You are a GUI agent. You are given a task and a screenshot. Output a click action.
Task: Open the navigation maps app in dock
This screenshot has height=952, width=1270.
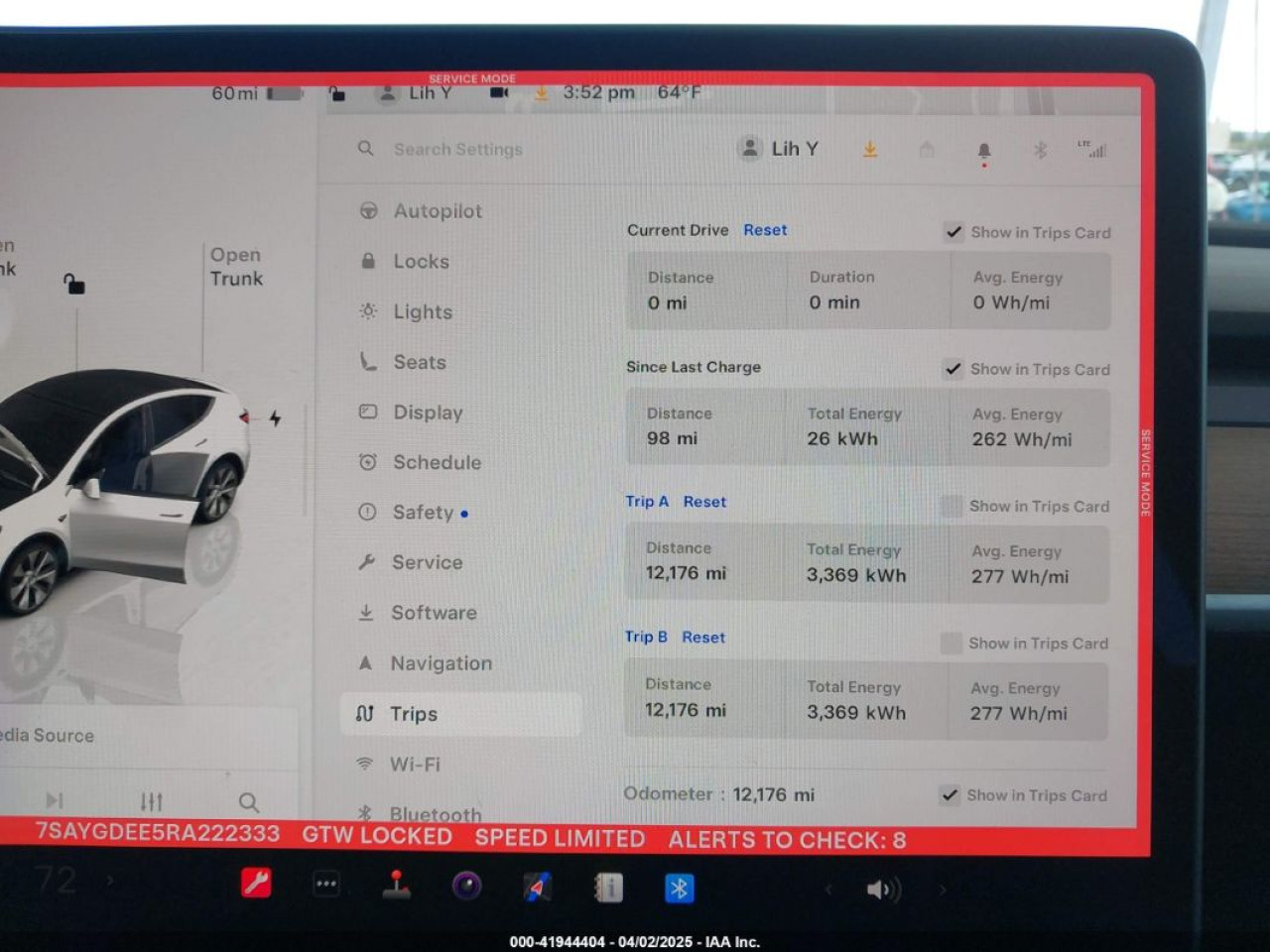537,887
